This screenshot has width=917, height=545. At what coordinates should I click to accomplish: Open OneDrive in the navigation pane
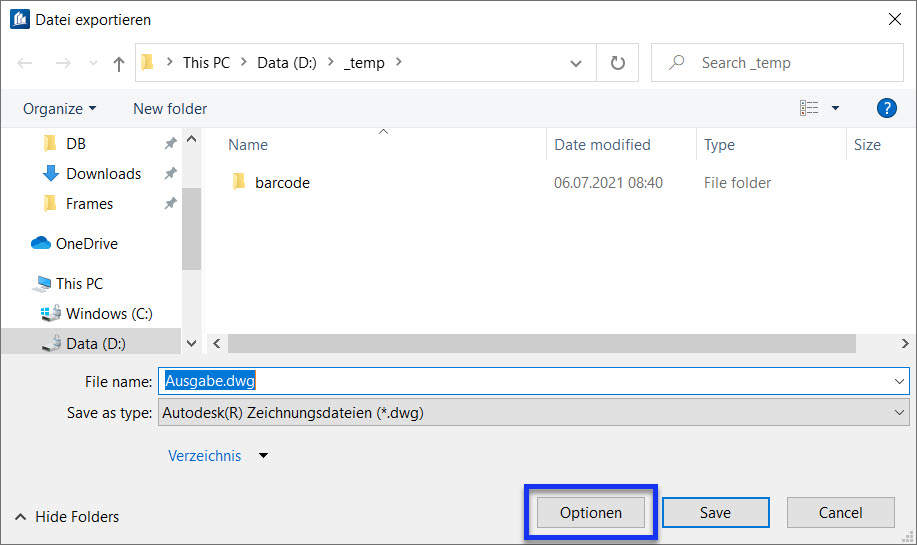tap(87, 243)
